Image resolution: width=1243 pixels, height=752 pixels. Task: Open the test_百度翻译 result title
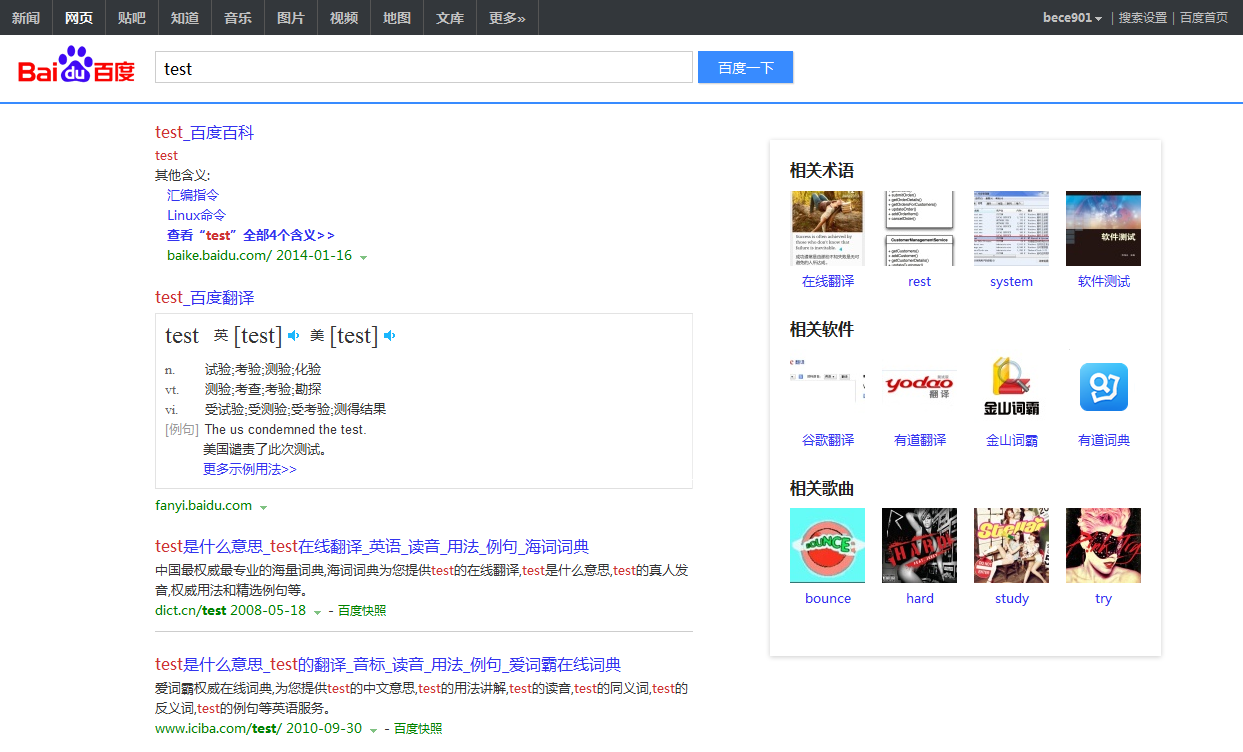(205, 297)
